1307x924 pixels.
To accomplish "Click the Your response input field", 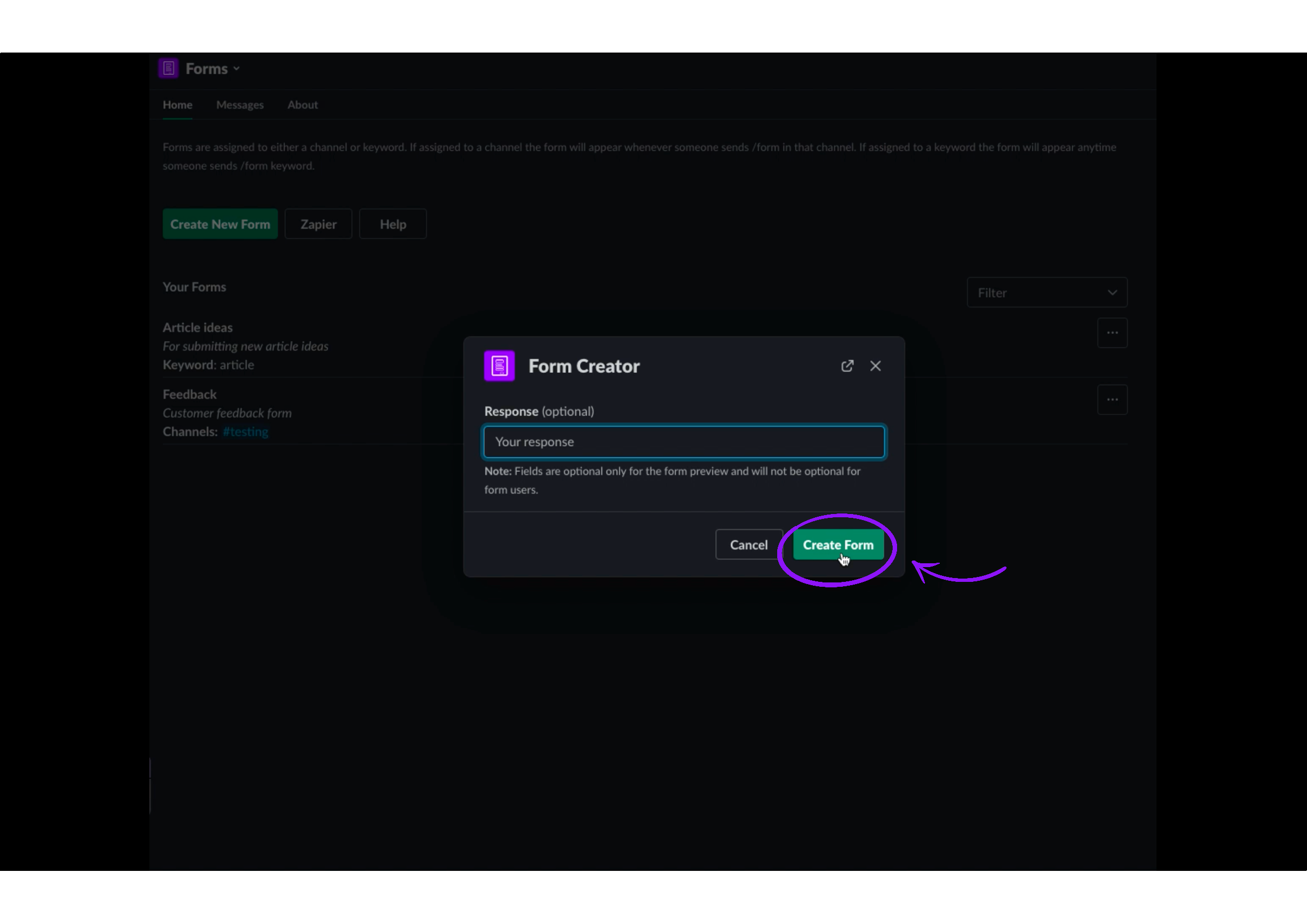I will (x=684, y=441).
